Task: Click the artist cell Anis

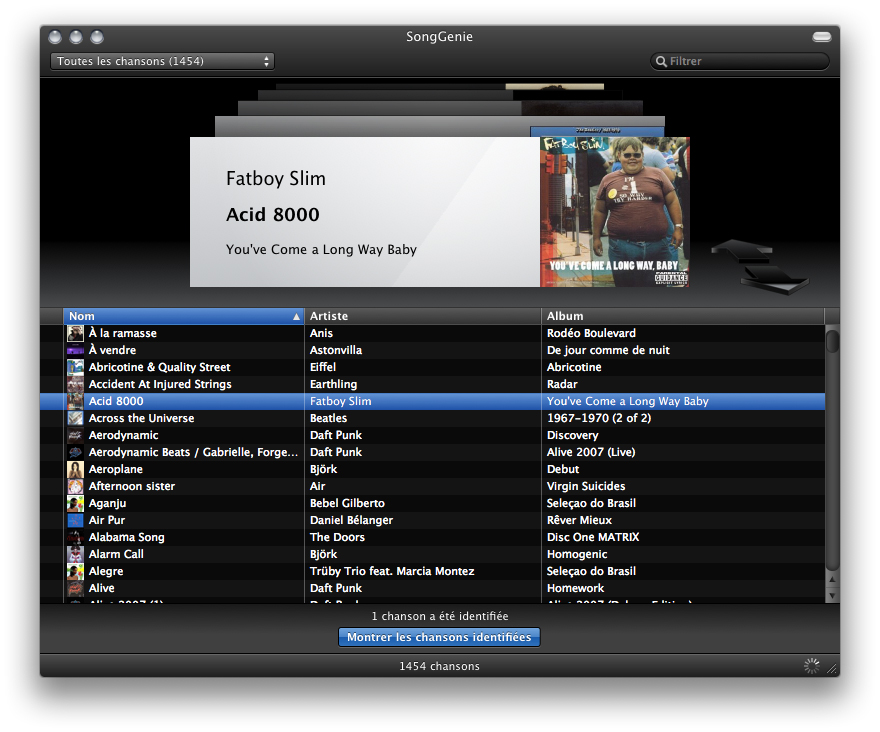Action: (322, 333)
